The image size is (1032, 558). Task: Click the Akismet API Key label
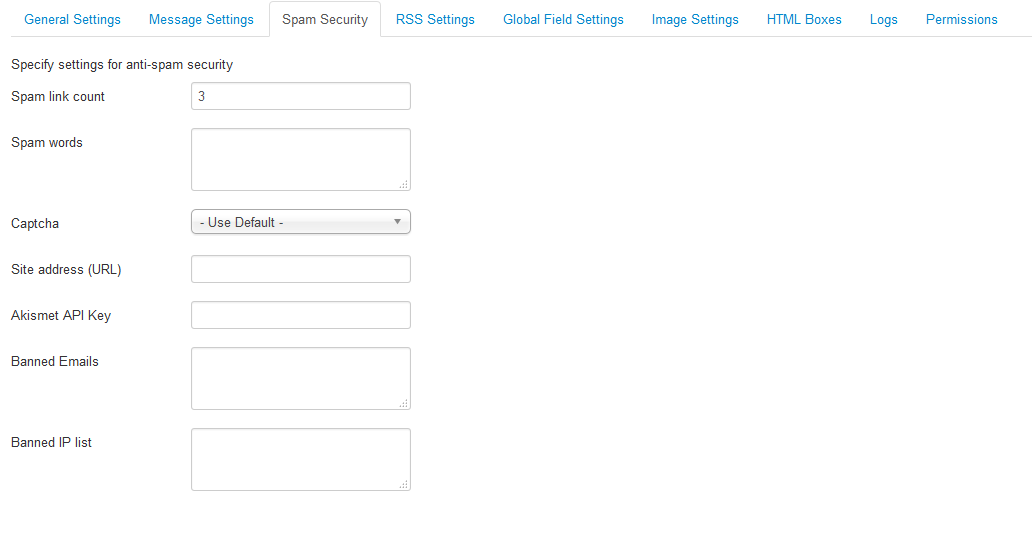pyautogui.click(x=61, y=315)
